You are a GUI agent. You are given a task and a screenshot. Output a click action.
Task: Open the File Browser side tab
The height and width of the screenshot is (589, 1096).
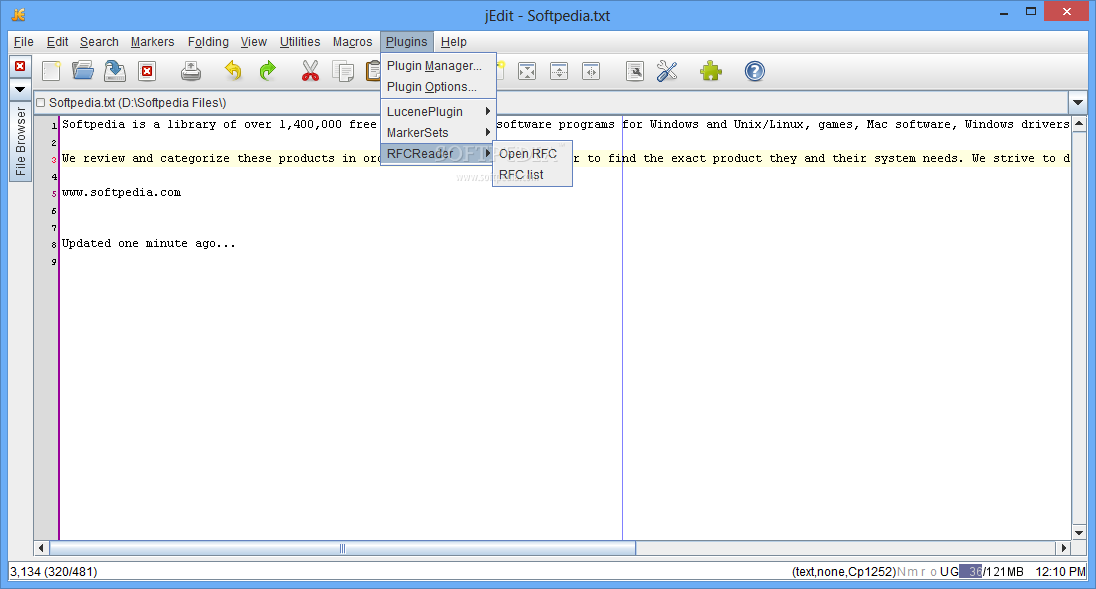20,142
